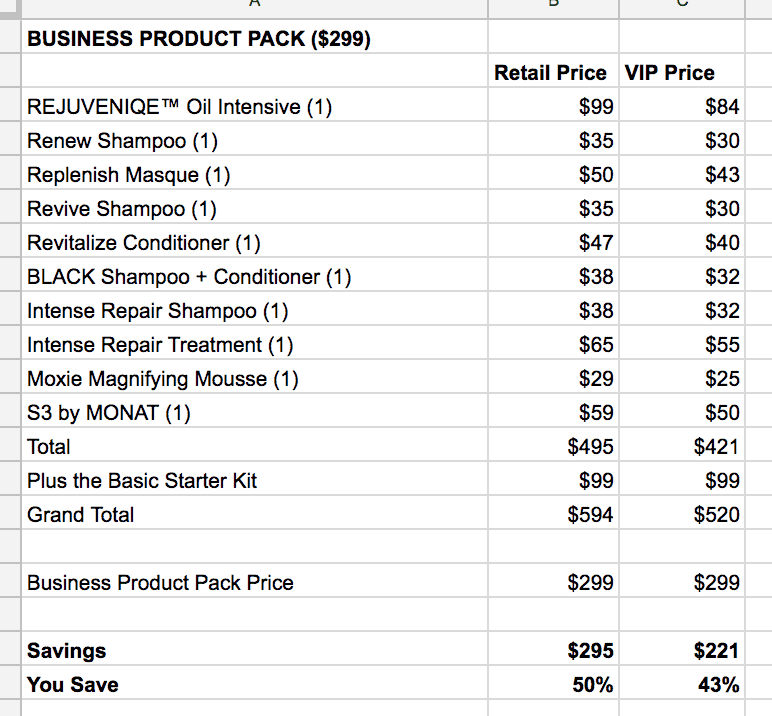
Task: Click the Retail Price header cell
Action: coord(551,73)
